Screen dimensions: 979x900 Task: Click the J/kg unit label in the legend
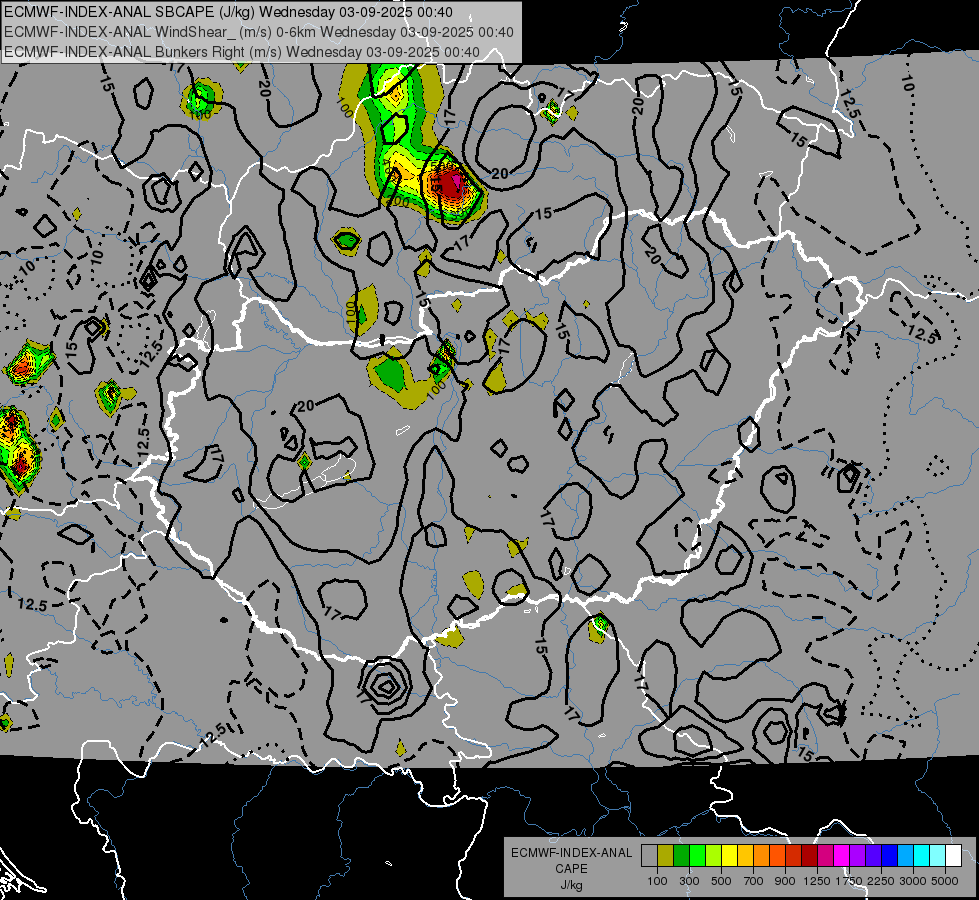571,885
